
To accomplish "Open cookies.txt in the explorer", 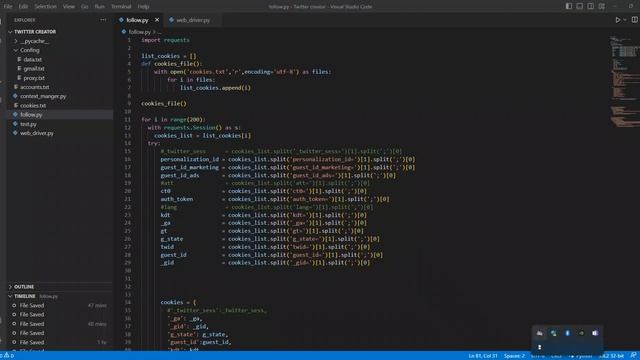I will pos(33,105).
